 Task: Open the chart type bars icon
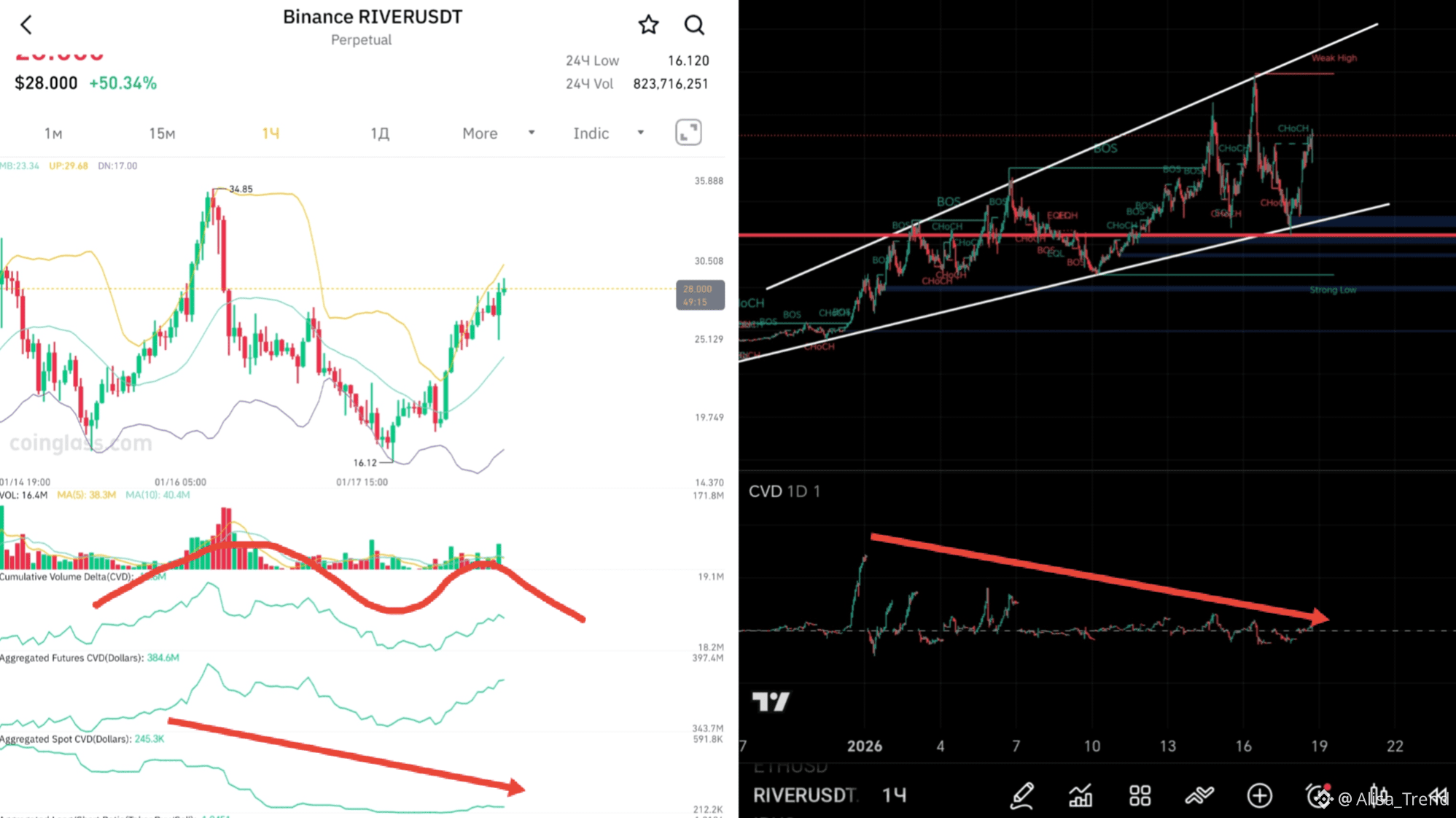coord(1081,795)
